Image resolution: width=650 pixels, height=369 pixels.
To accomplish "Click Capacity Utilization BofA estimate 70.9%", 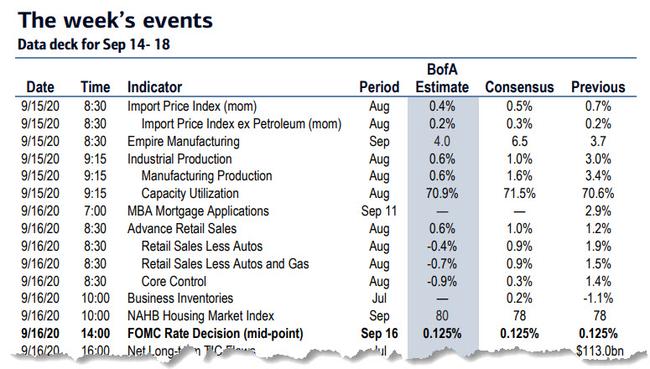I will coord(442,194).
